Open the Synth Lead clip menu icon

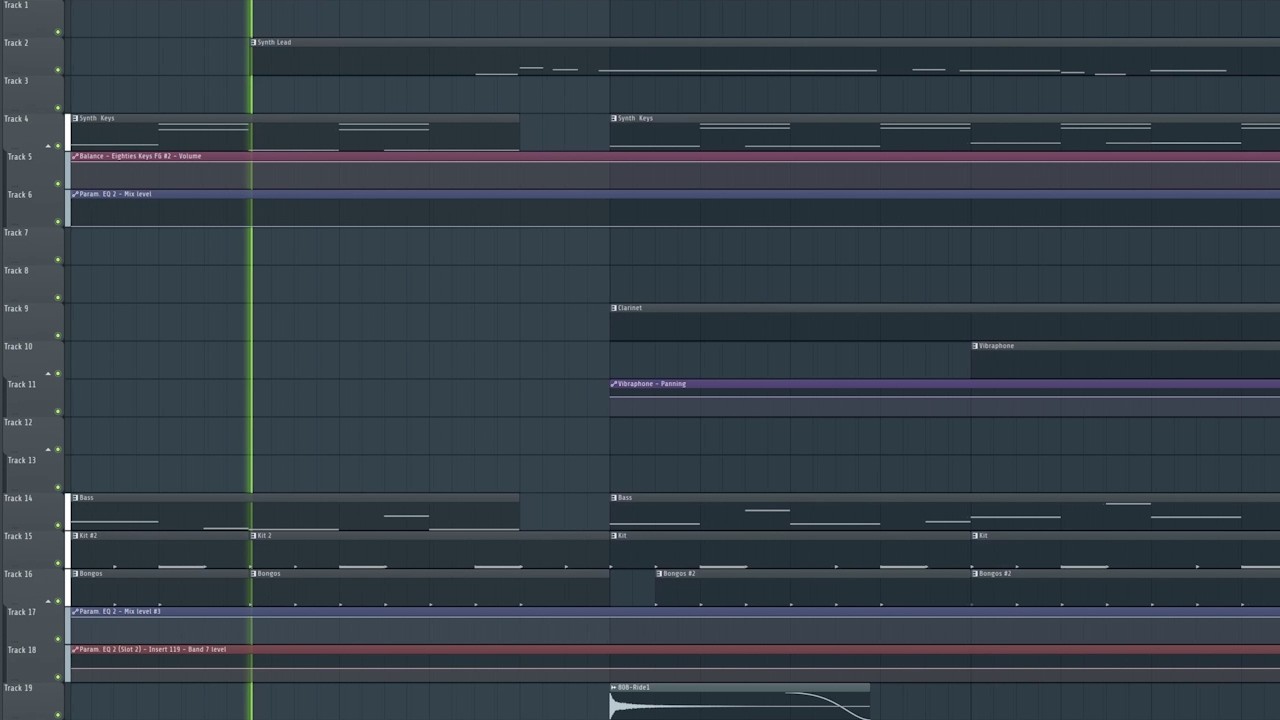pos(254,42)
